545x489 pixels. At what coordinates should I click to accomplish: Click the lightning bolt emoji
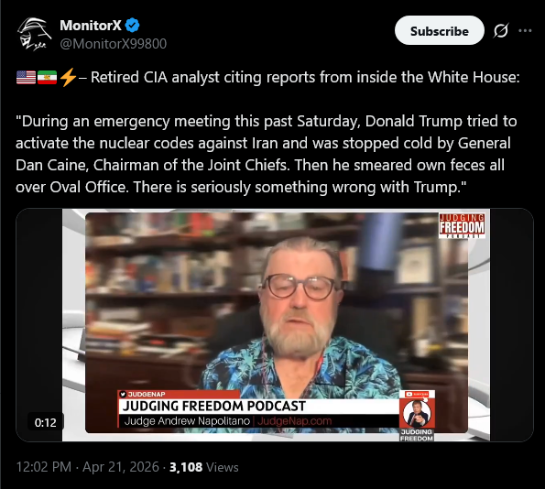[68, 77]
